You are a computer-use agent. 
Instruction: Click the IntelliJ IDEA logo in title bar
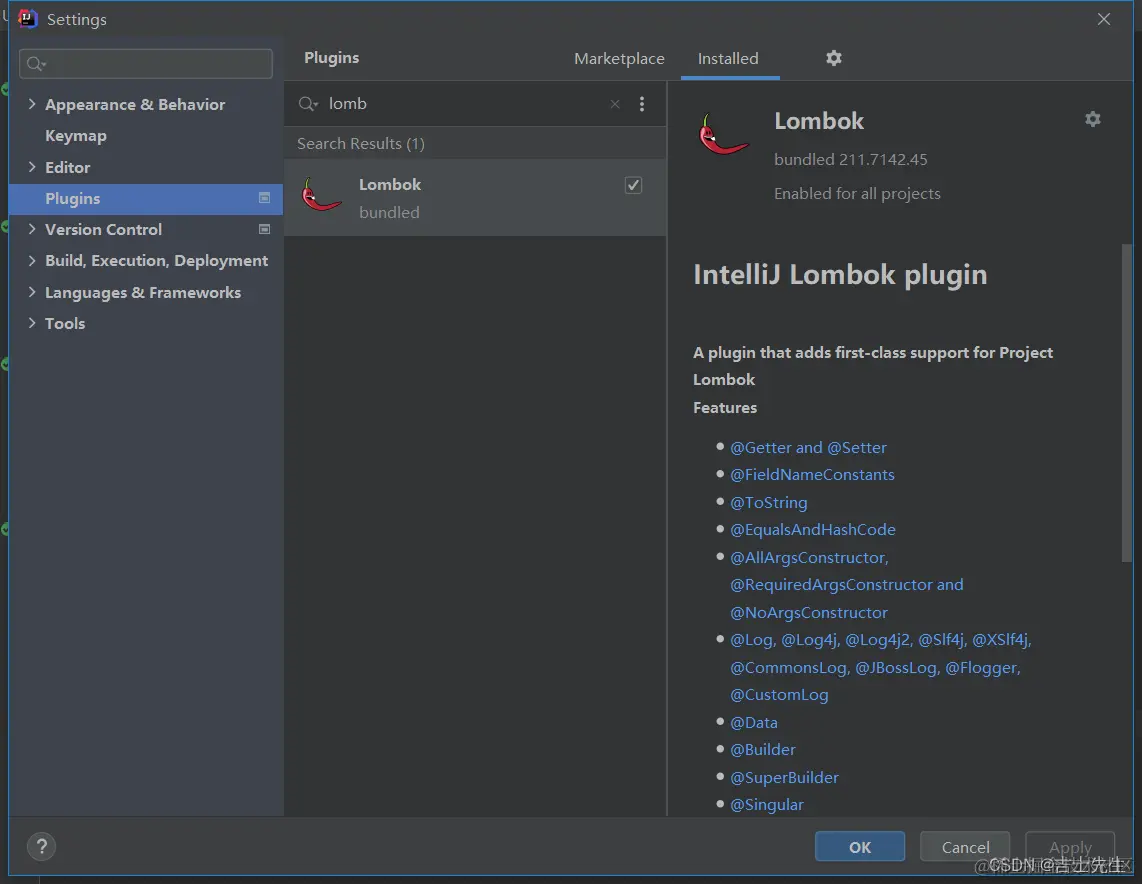(x=27, y=19)
